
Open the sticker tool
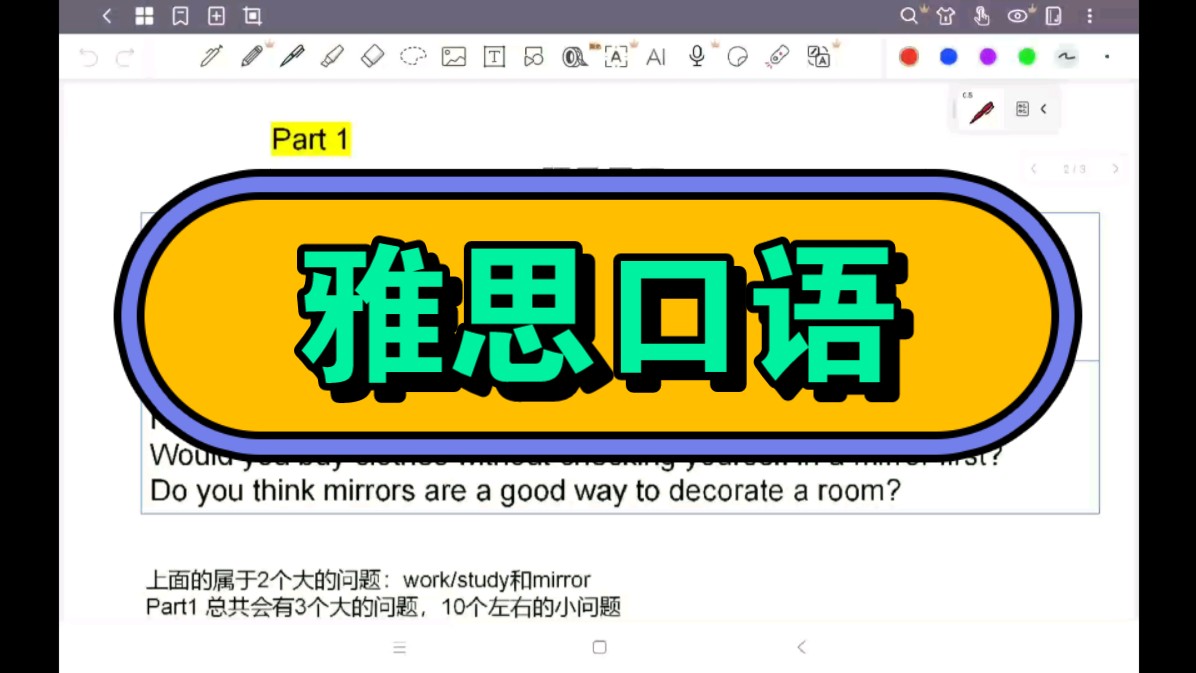pyautogui.click(x=738, y=56)
